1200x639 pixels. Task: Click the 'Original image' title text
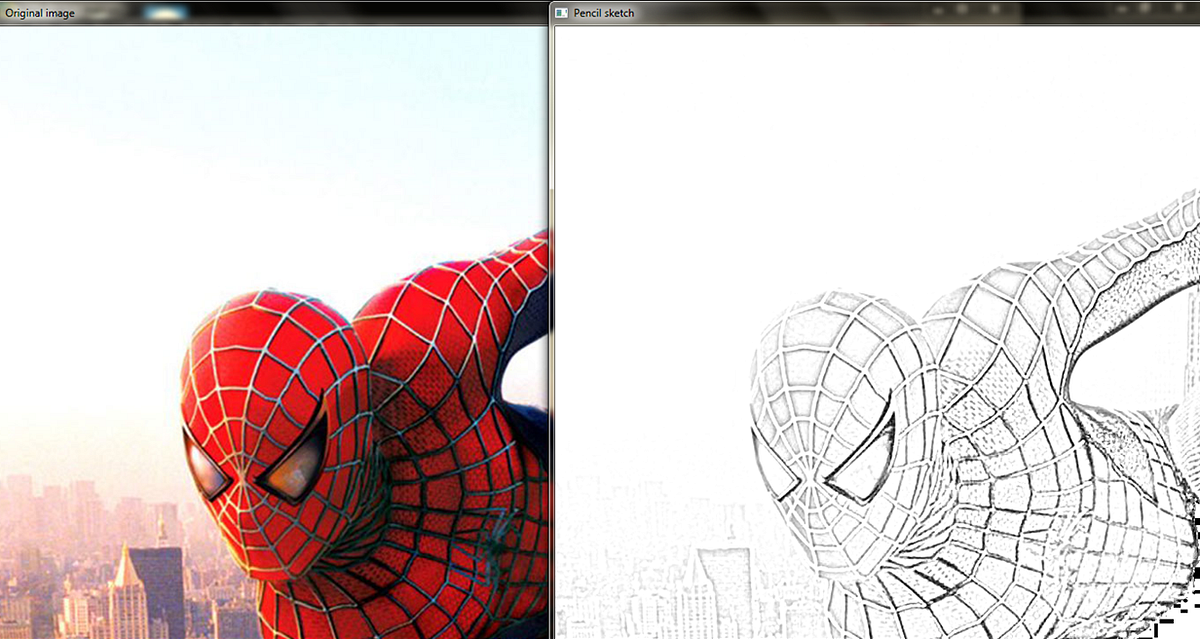point(39,13)
